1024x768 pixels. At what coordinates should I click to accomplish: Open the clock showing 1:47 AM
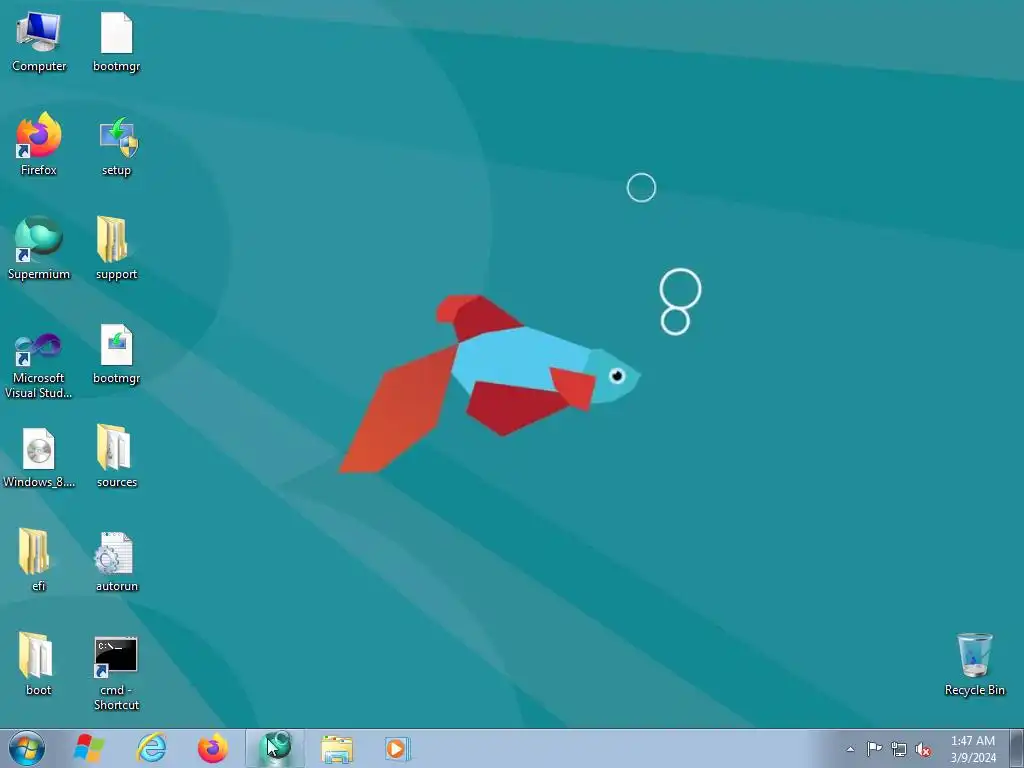point(973,749)
